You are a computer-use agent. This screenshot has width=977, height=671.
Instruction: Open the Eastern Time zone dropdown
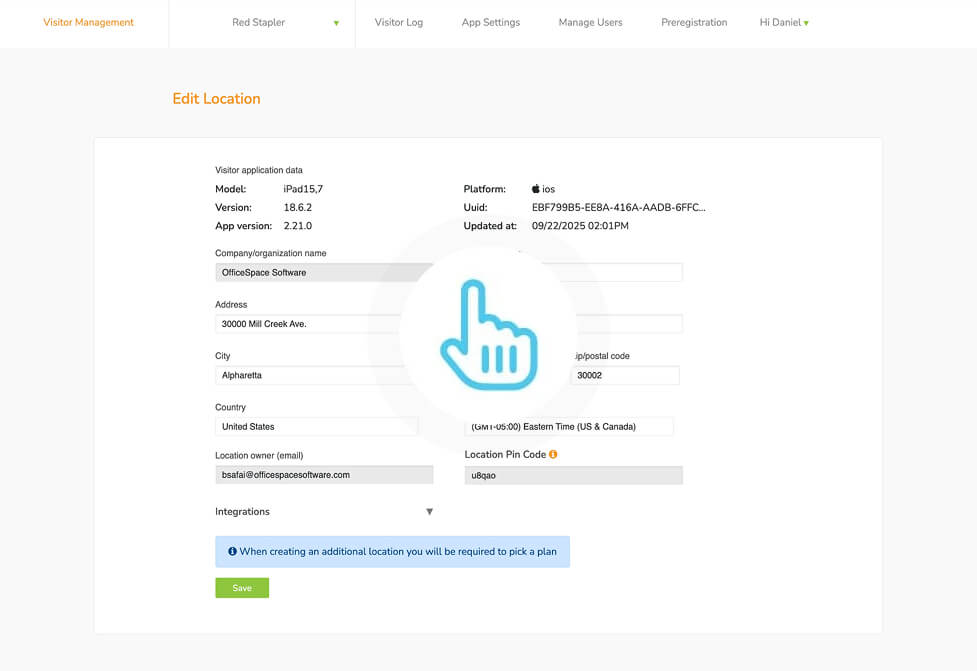569,427
